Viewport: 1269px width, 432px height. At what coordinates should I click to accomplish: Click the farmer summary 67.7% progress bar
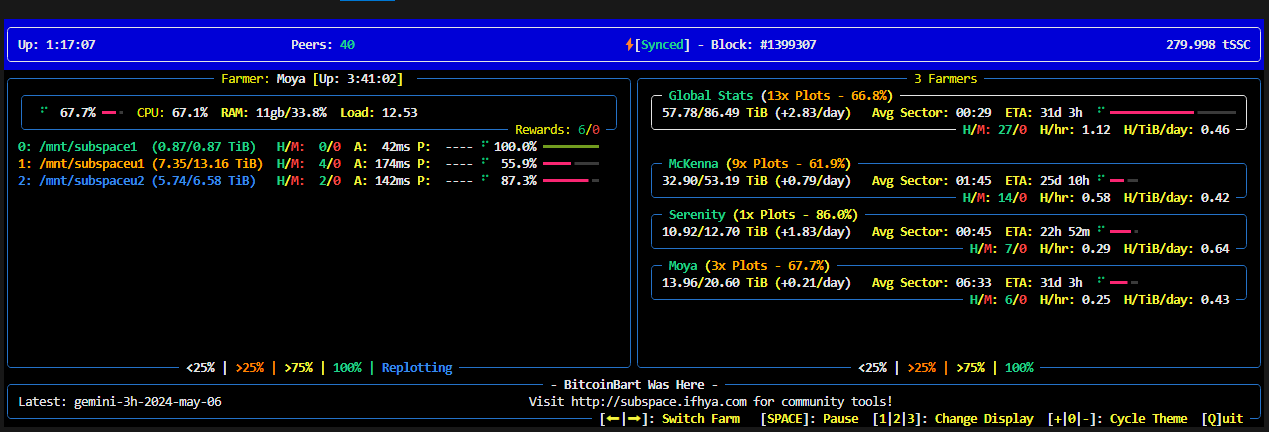112,112
